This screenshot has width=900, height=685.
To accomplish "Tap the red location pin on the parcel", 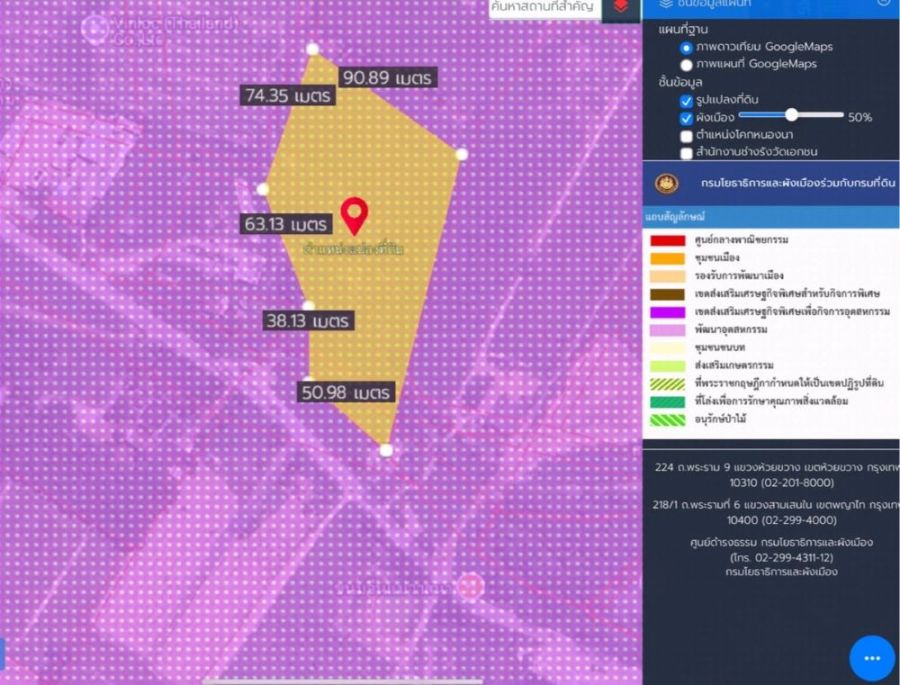I will (x=354, y=215).
